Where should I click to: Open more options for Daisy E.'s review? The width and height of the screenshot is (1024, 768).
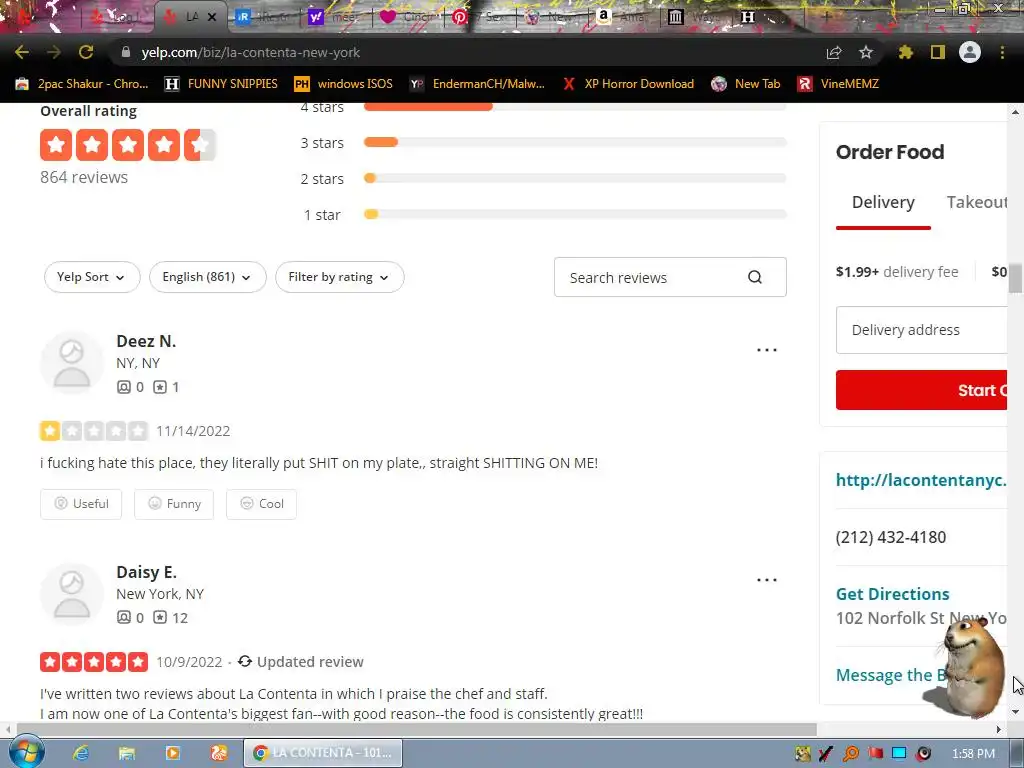pyautogui.click(x=767, y=580)
